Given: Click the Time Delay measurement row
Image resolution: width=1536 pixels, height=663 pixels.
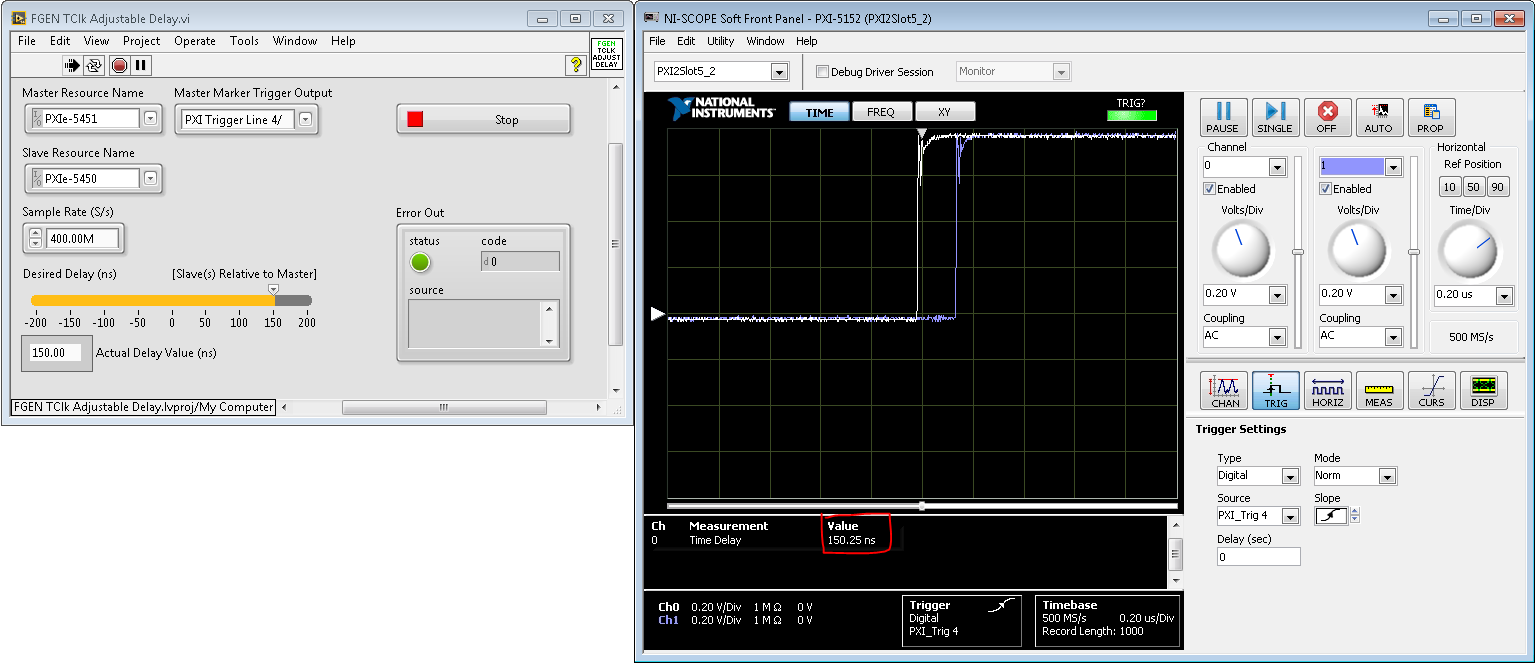Looking at the screenshot, I should pyautogui.click(x=776, y=540).
